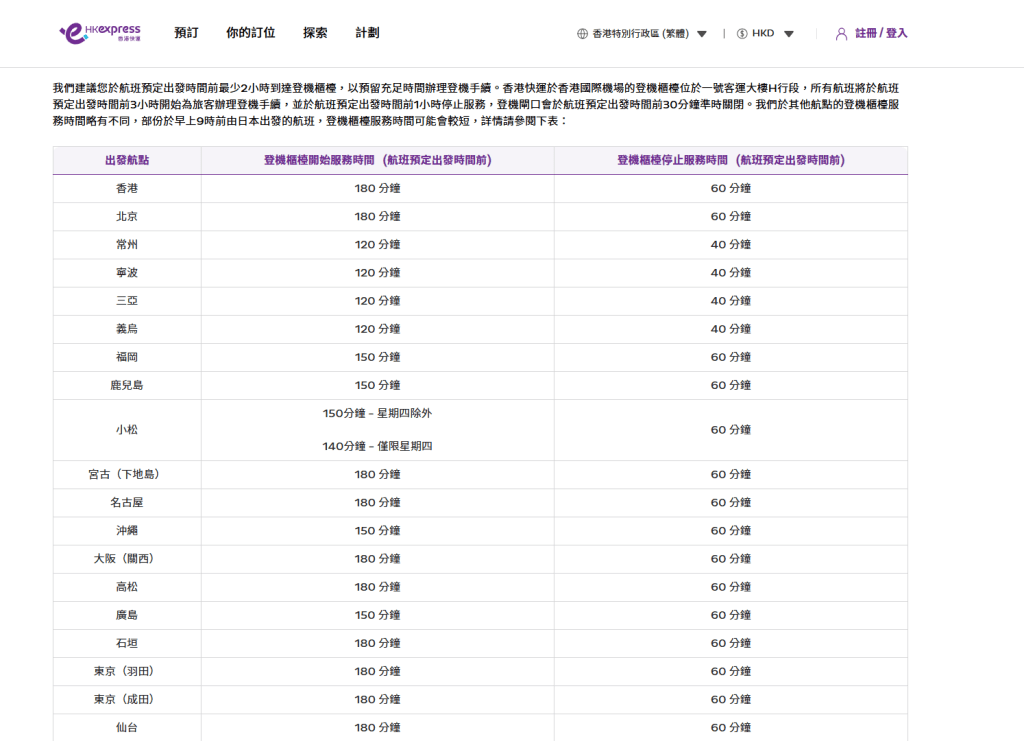
Task: Click the HK Express logo
Action: (x=100, y=33)
